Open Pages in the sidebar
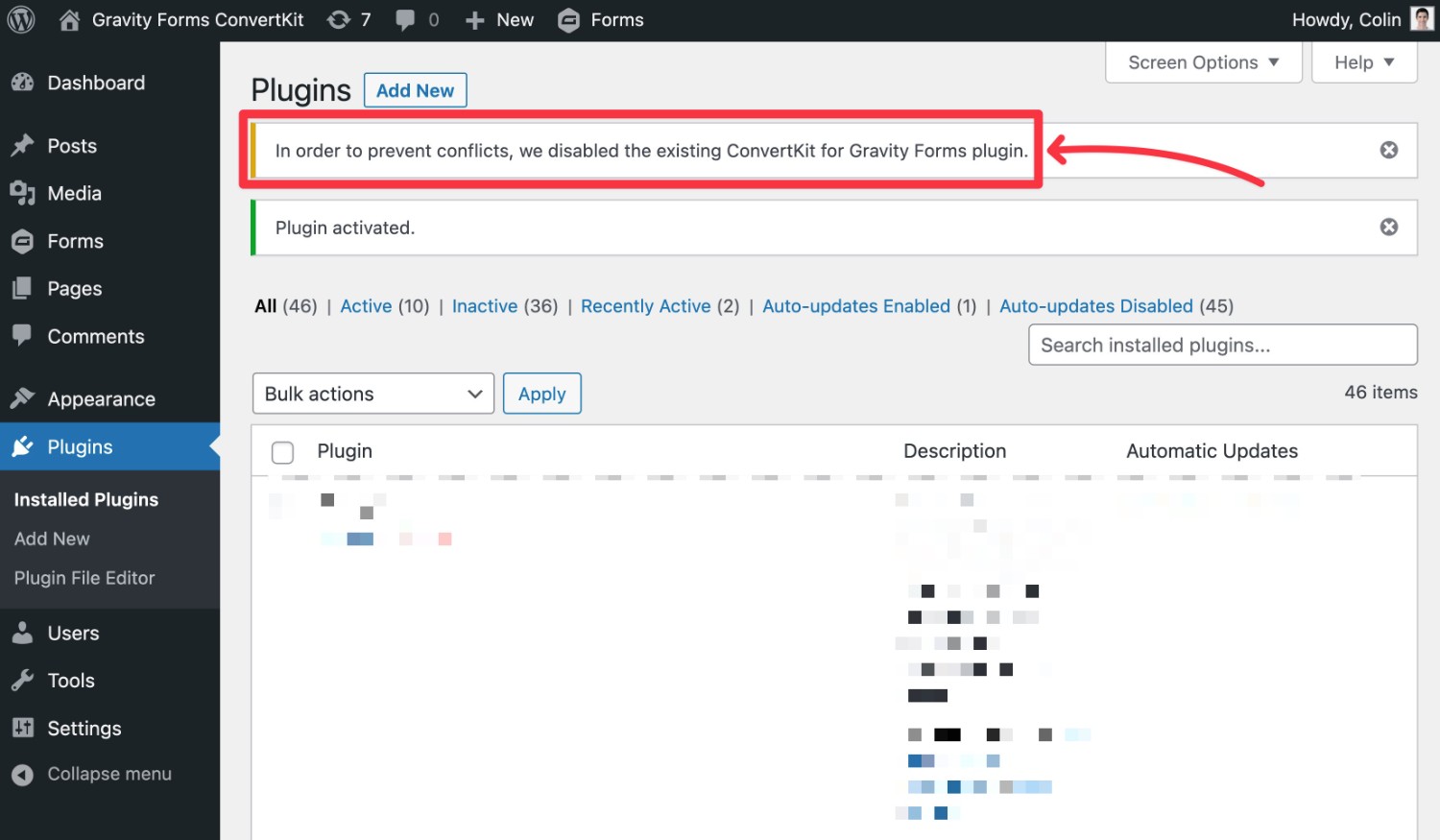 click(x=75, y=289)
